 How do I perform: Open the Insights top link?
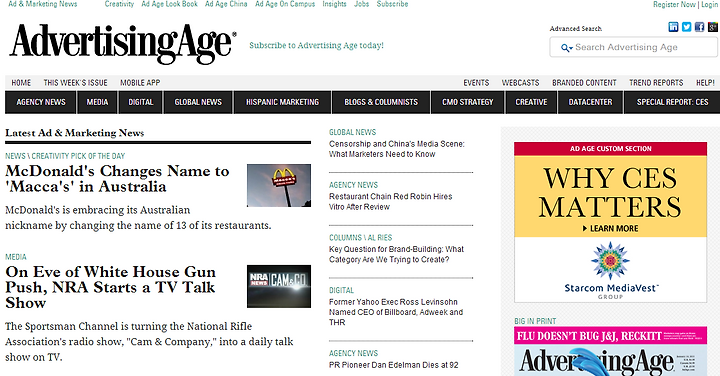(x=334, y=4)
